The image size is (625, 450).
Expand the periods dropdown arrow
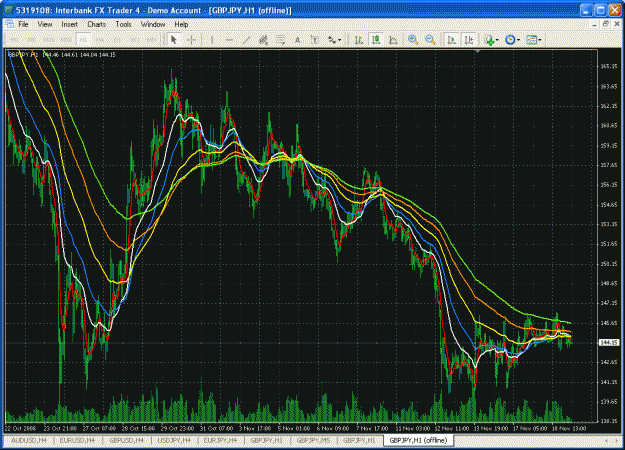coord(518,40)
